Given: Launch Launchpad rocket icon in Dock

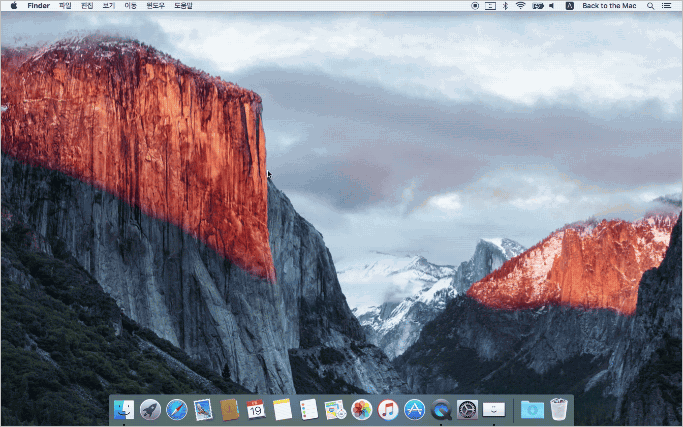Looking at the screenshot, I should click(x=150, y=410).
